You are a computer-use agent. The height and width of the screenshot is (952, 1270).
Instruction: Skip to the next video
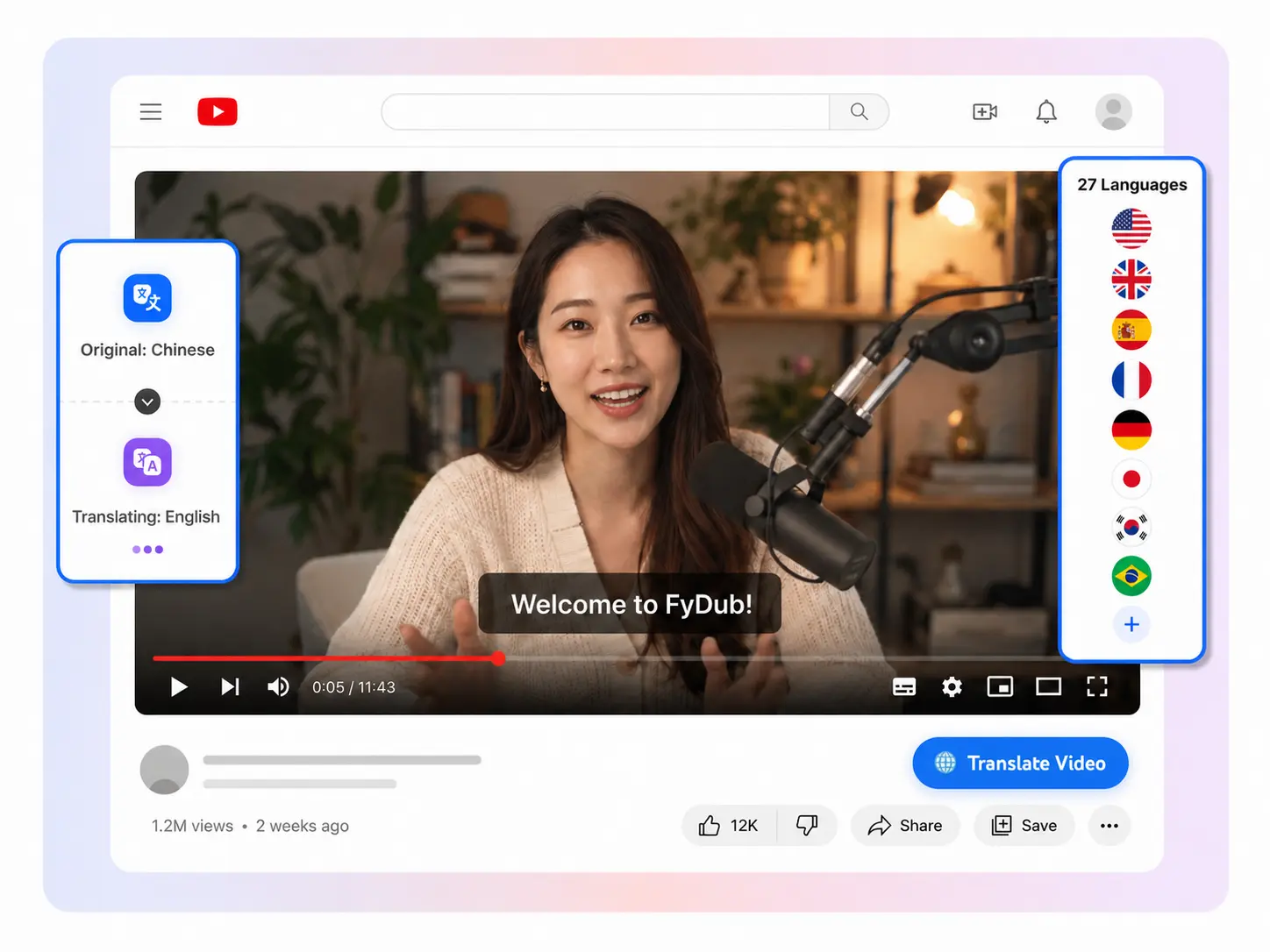click(x=230, y=686)
